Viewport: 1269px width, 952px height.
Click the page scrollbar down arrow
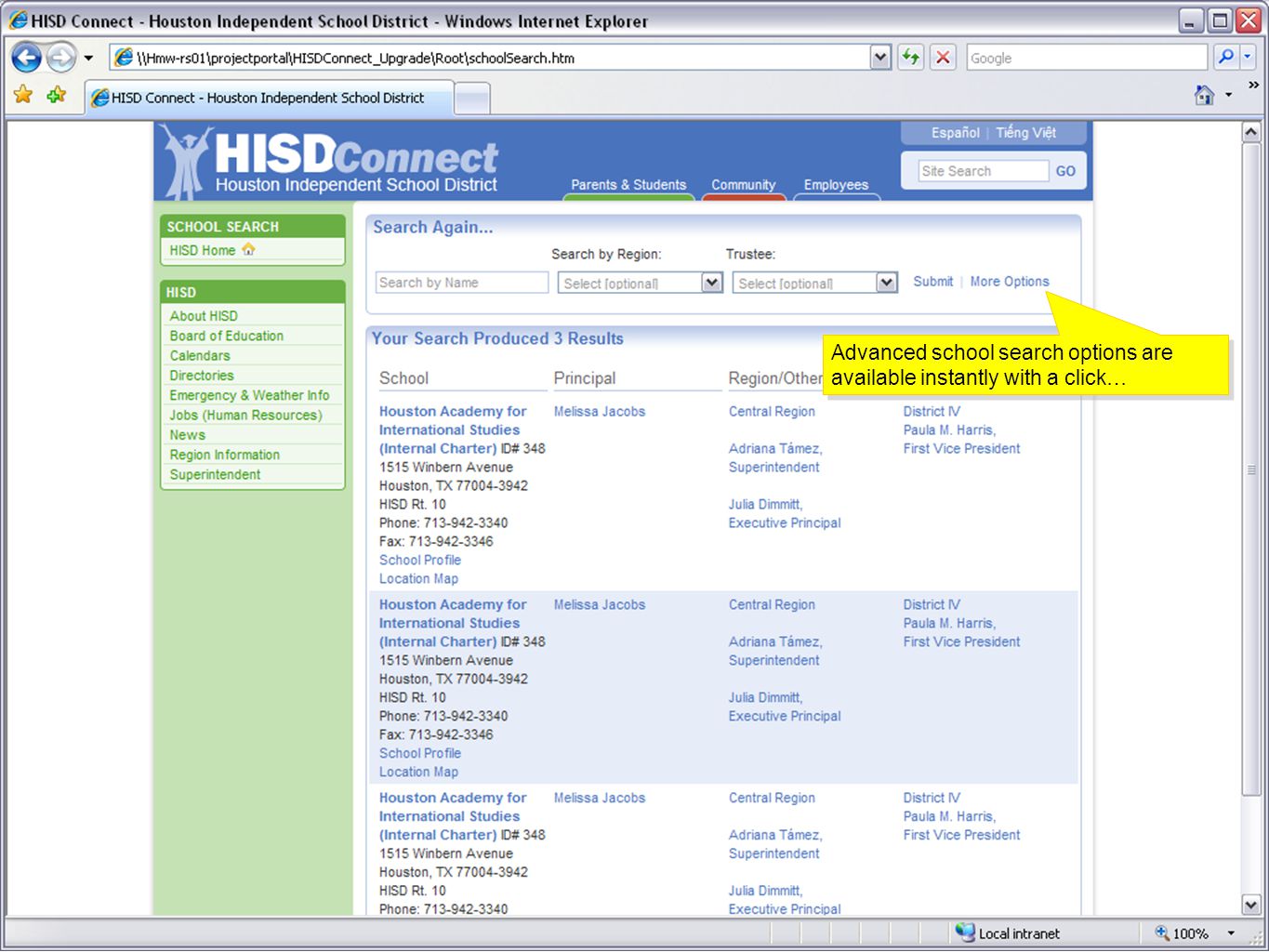1251,904
